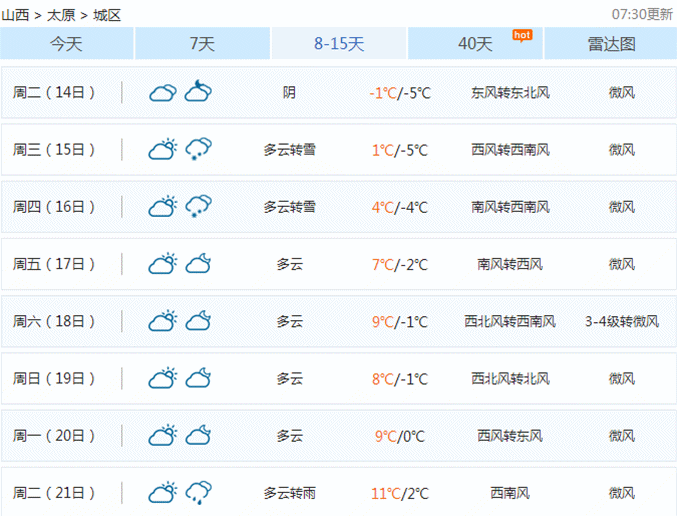Select the date 周六（18日）
The image size is (677, 516).
coord(54,321)
